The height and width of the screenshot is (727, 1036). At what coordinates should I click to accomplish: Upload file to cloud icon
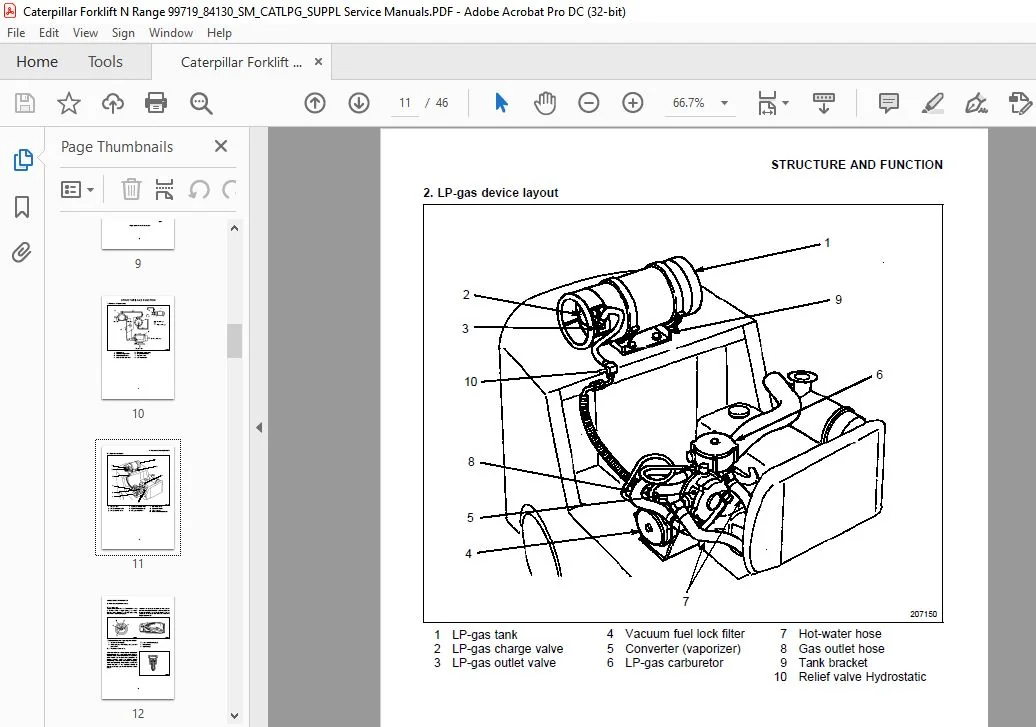point(113,103)
